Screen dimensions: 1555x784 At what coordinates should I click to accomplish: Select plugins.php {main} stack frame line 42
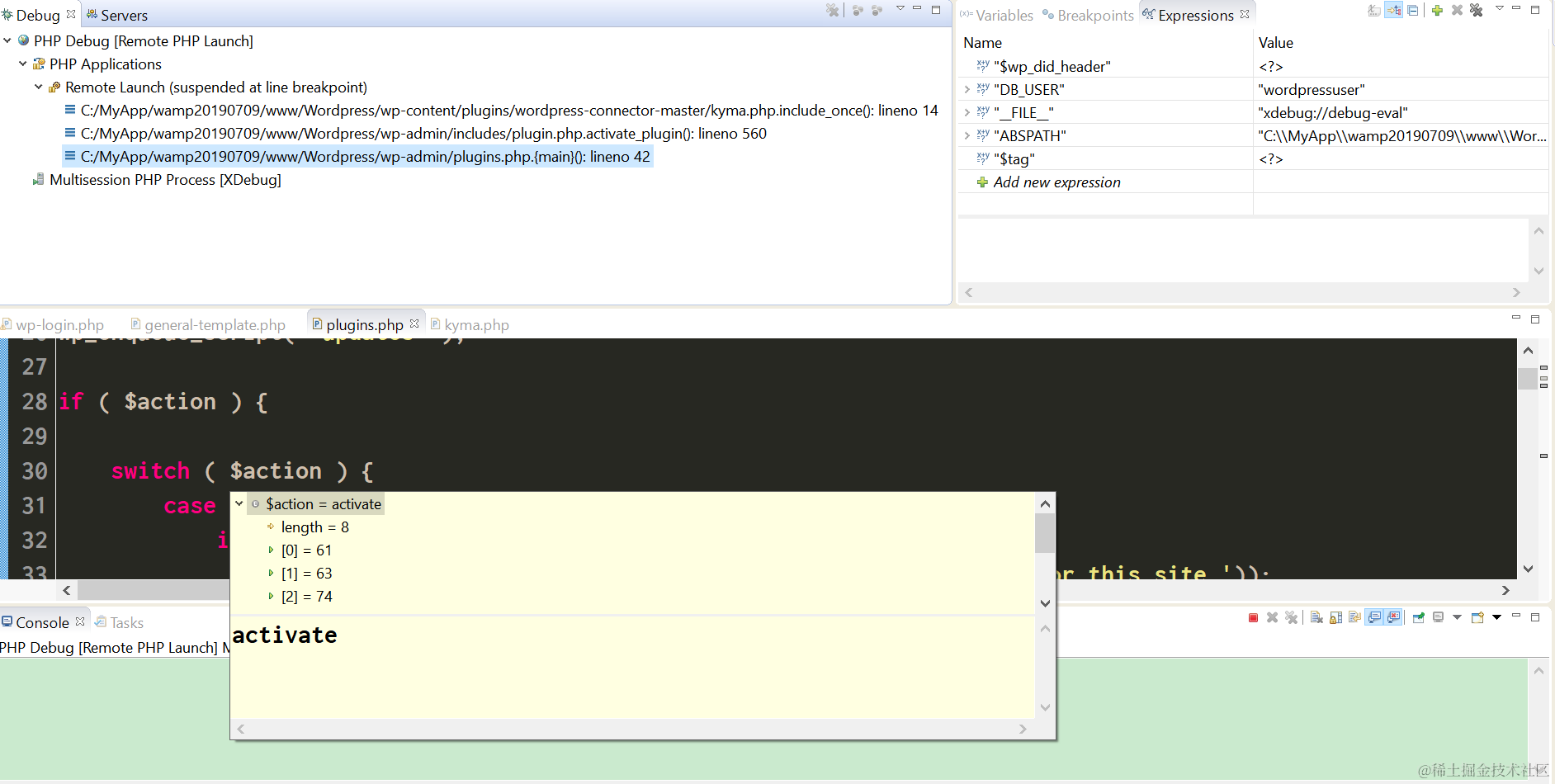point(357,156)
